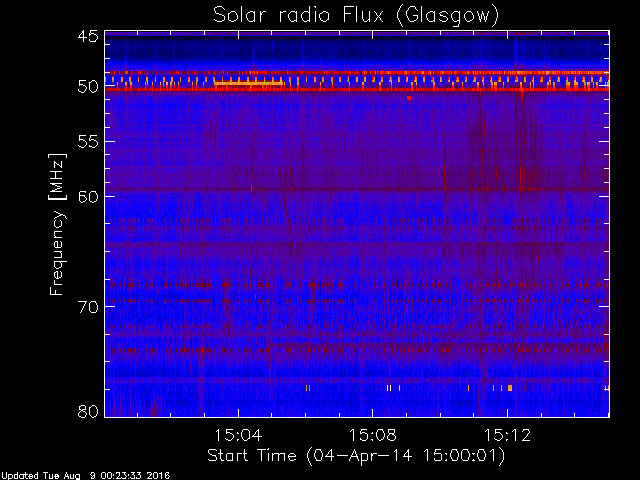The width and height of the screenshot is (640, 480).
Task: Click the 'Frequency [MHz]' axis label
Action: tap(57, 224)
